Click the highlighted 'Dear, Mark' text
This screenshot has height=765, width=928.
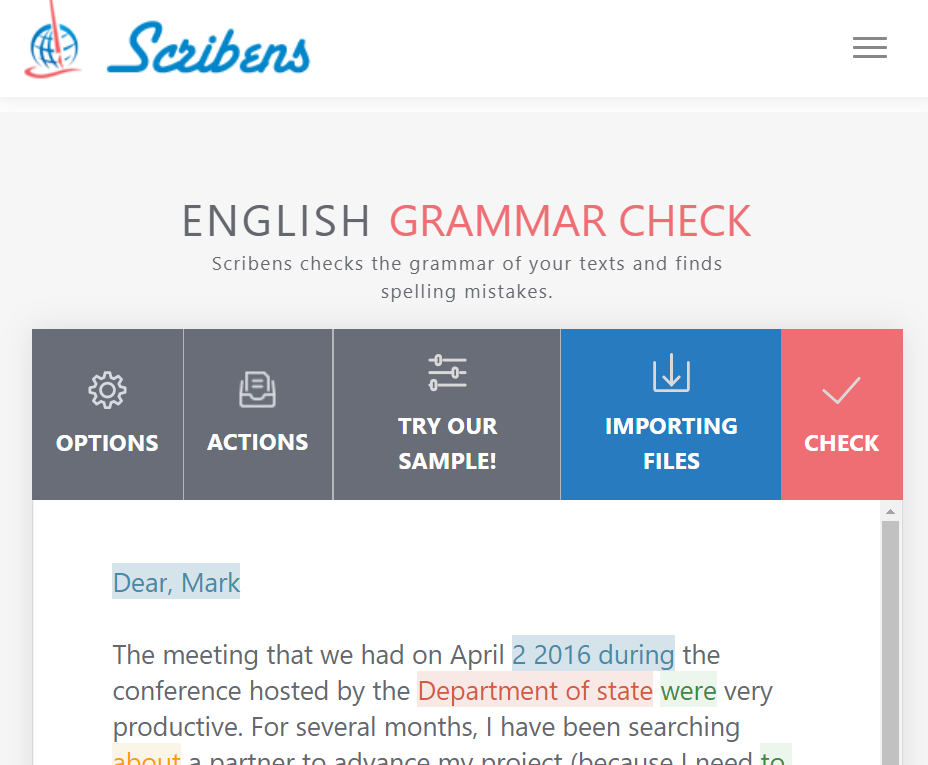tap(176, 582)
